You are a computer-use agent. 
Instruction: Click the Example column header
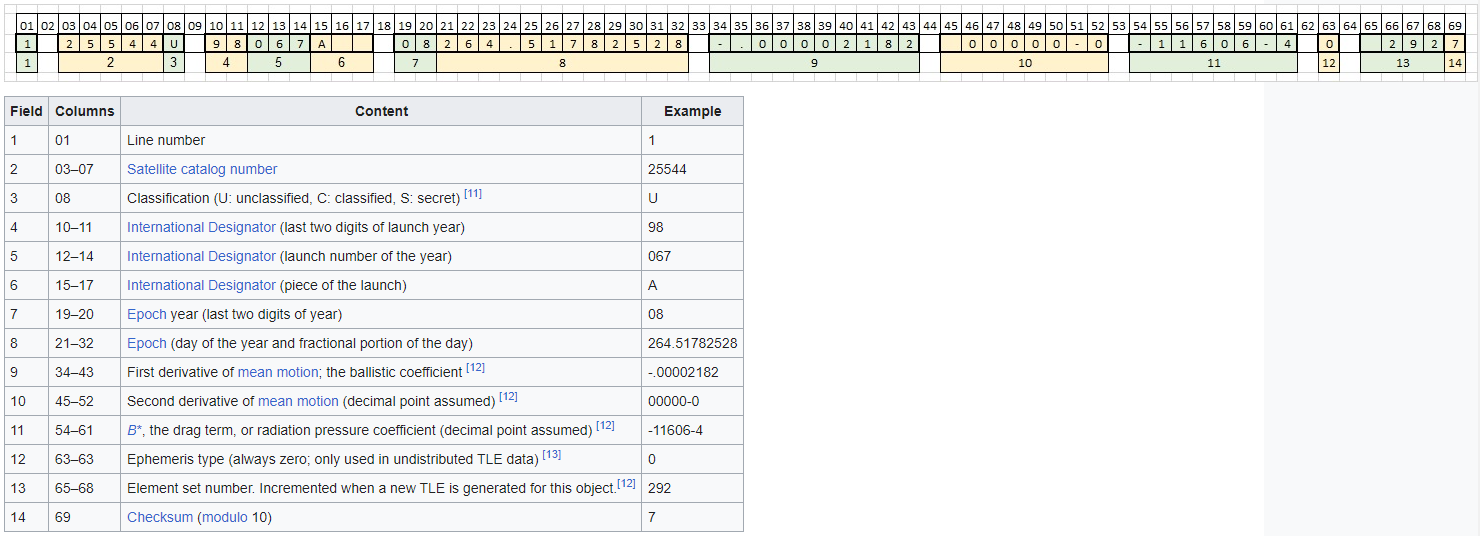692,111
